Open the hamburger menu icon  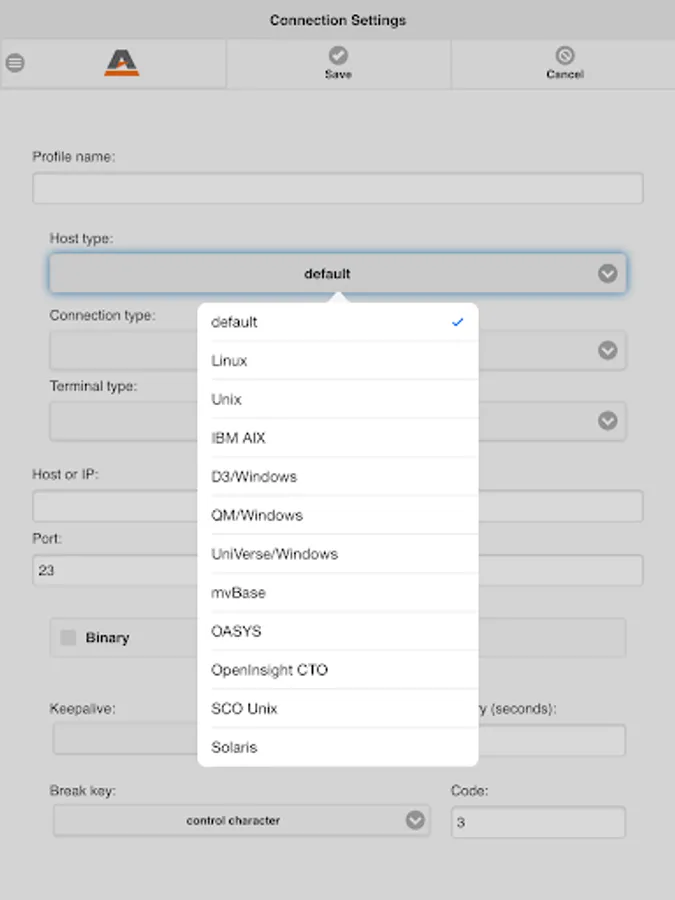(15, 63)
